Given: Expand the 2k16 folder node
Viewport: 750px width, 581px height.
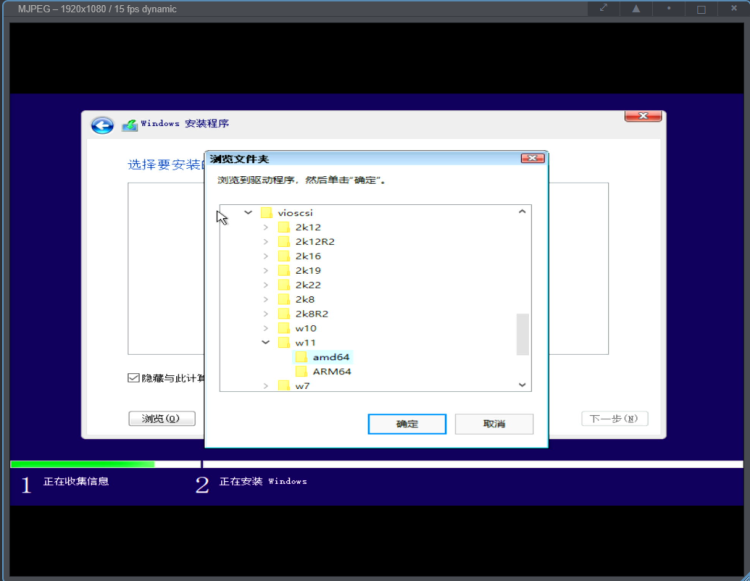Looking at the screenshot, I should (x=266, y=256).
